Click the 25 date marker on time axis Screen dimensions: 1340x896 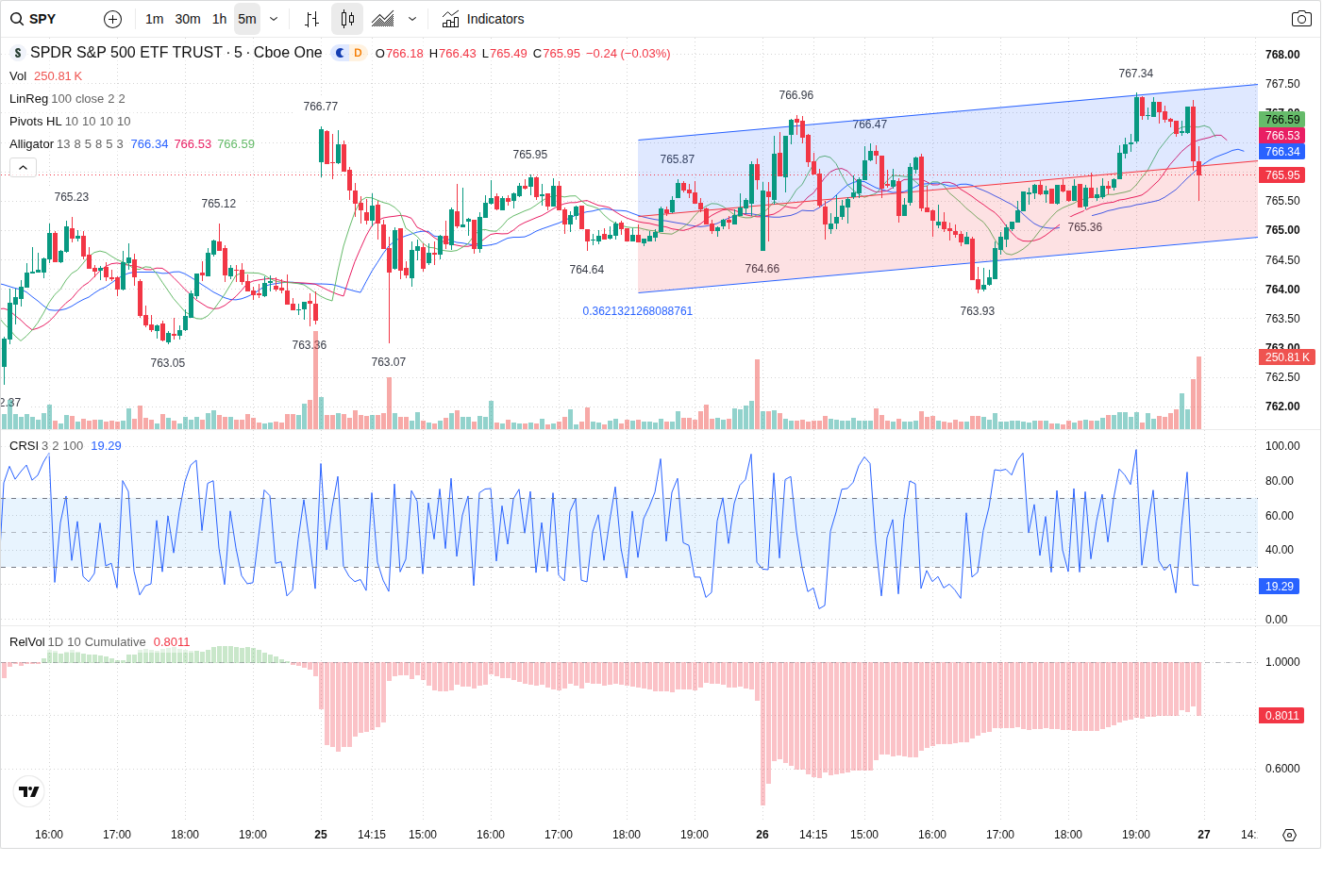coord(321,835)
